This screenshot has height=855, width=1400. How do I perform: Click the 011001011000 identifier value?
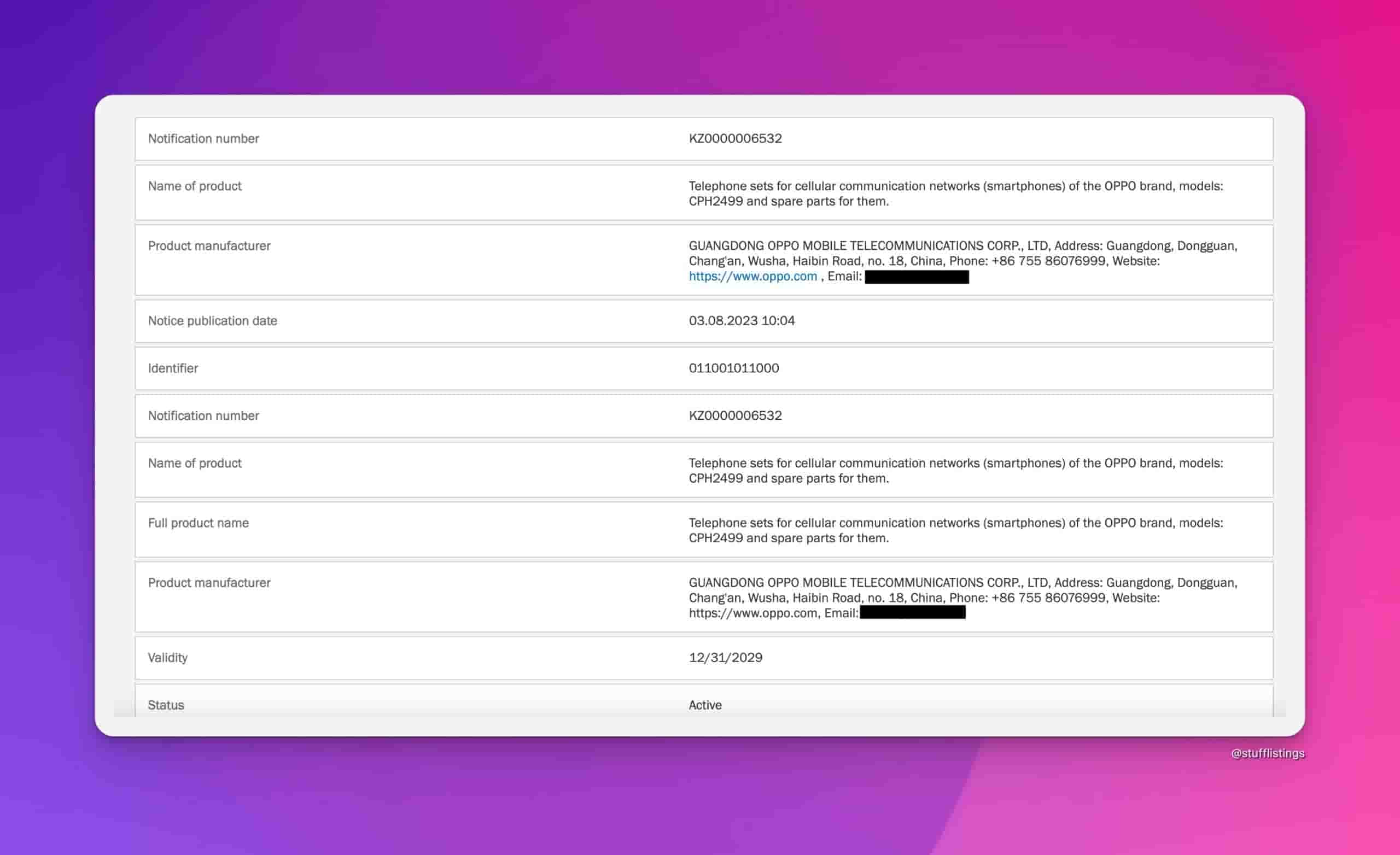pos(733,368)
